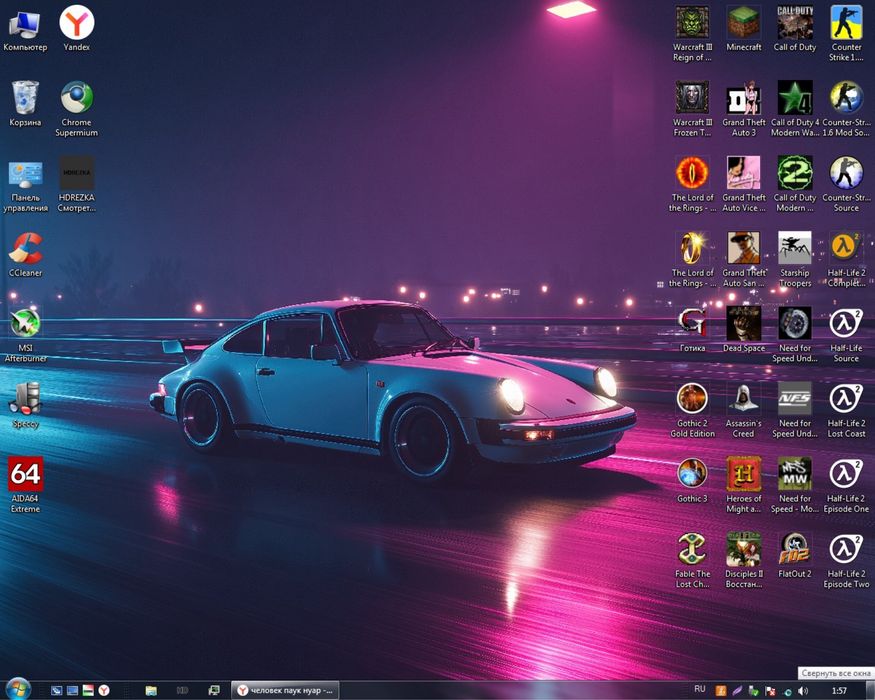The width and height of the screenshot is (875, 700).
Task: Open the Windows Start menu orb
Action: [18, 689]
